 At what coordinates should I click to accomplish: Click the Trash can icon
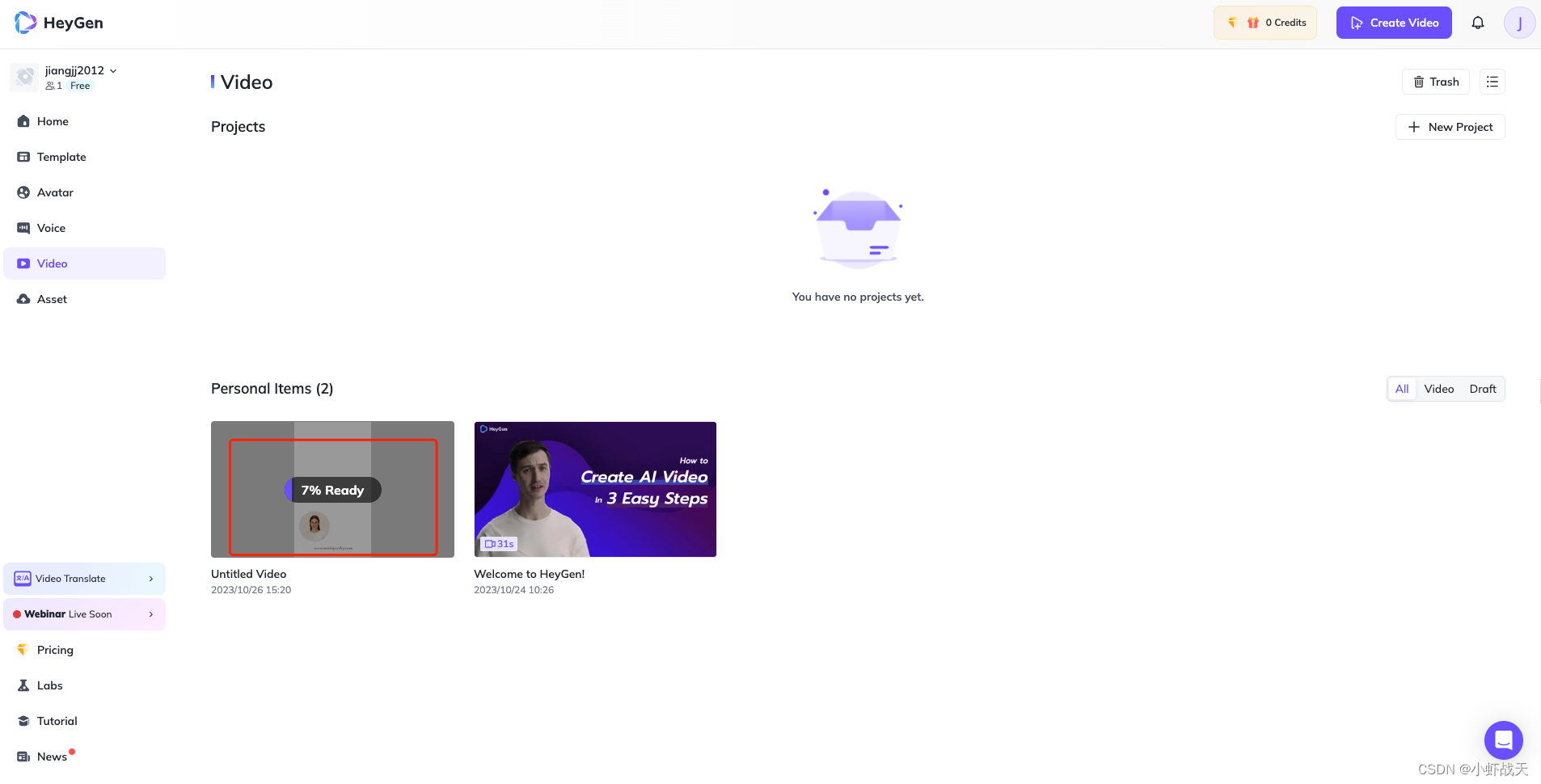1419,82
